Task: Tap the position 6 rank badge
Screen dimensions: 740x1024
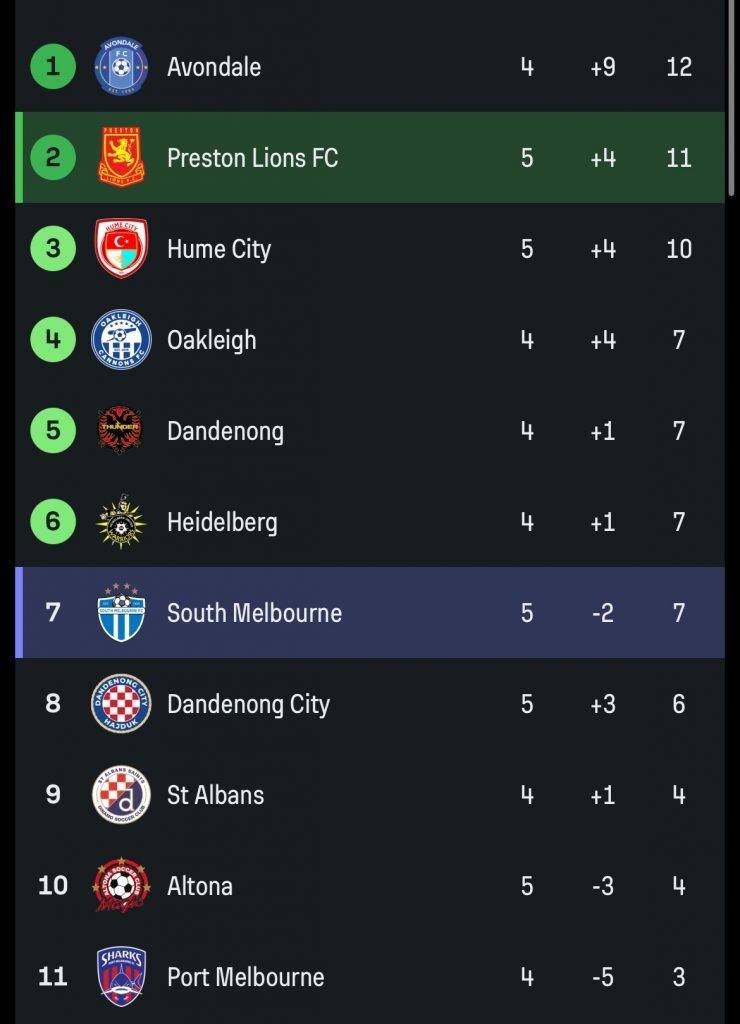Action: pos(53,522)
